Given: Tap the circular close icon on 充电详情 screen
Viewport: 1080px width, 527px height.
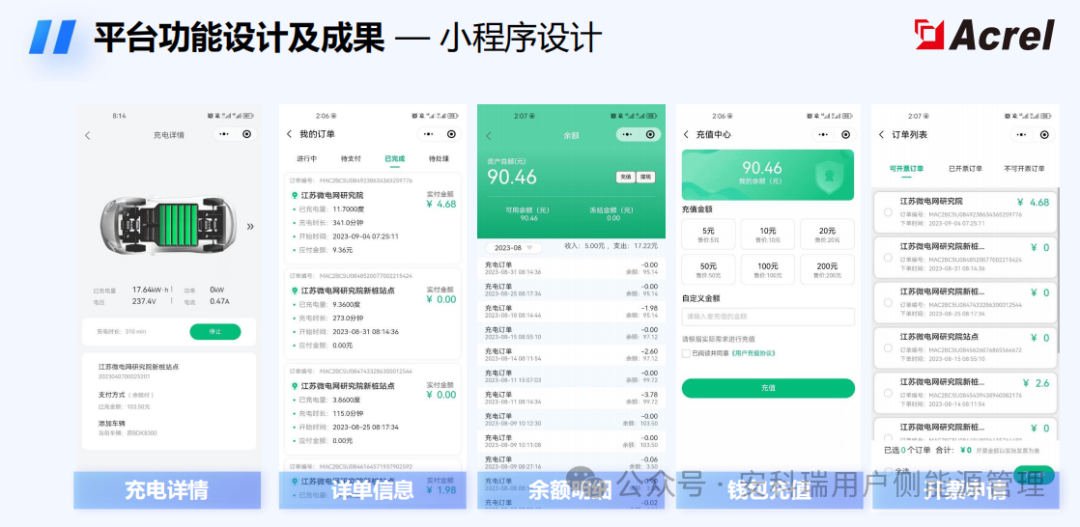Looking at the screenshot, I should click(x=246, y=134).
